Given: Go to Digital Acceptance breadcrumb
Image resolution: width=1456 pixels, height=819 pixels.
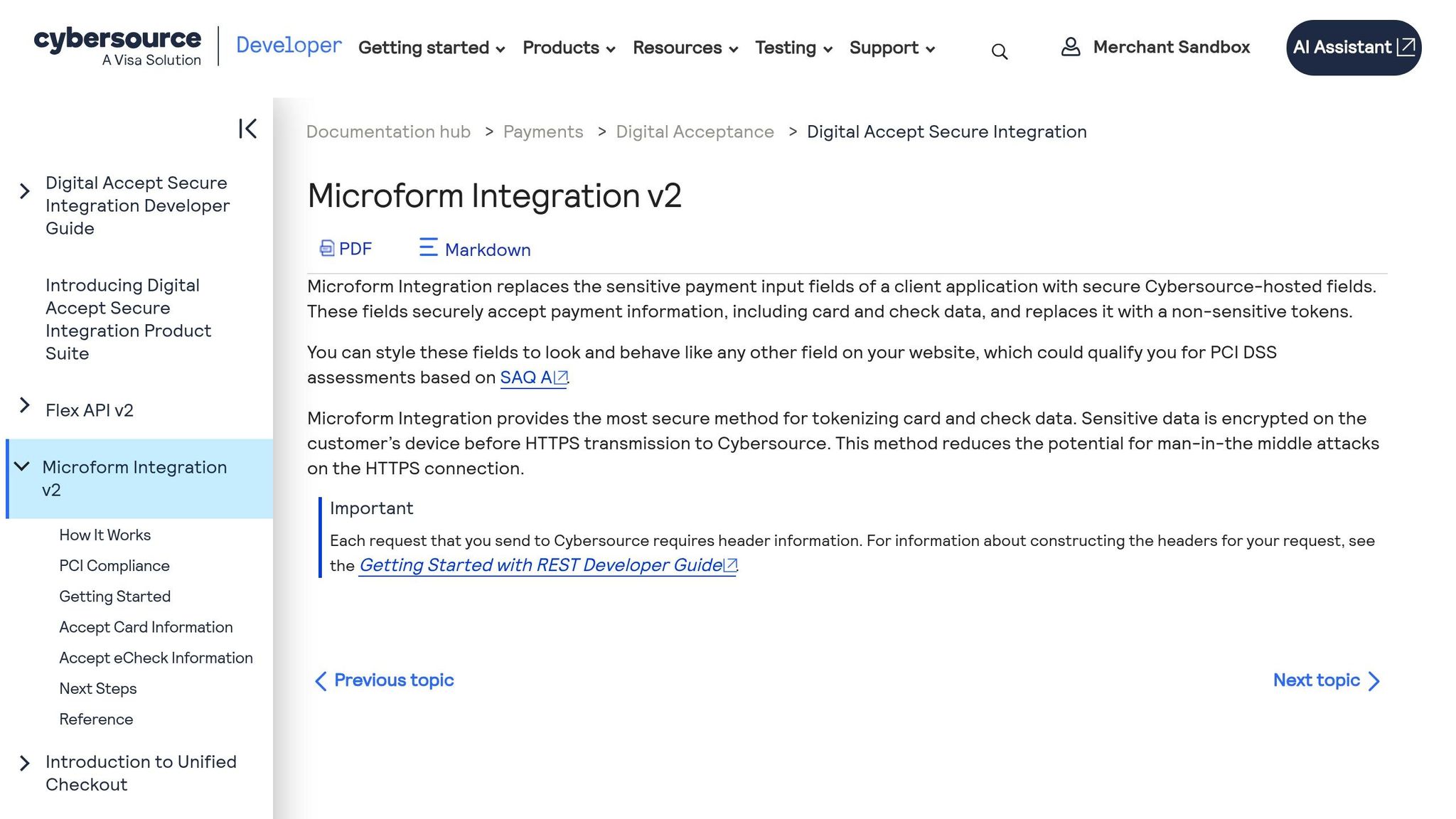Looking at the screenshot, I should click(695, 132).
